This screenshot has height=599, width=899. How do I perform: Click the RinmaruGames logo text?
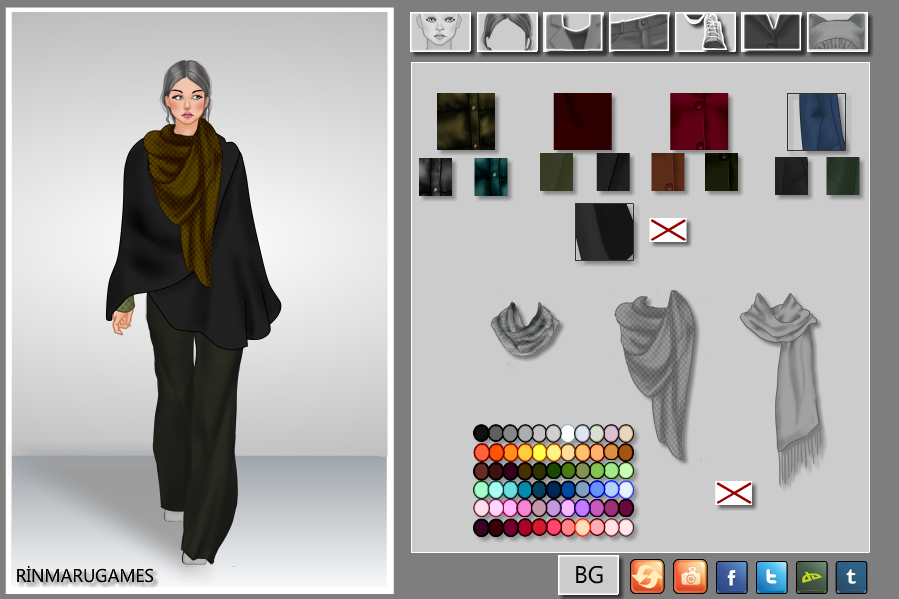[x=85, y=575]
